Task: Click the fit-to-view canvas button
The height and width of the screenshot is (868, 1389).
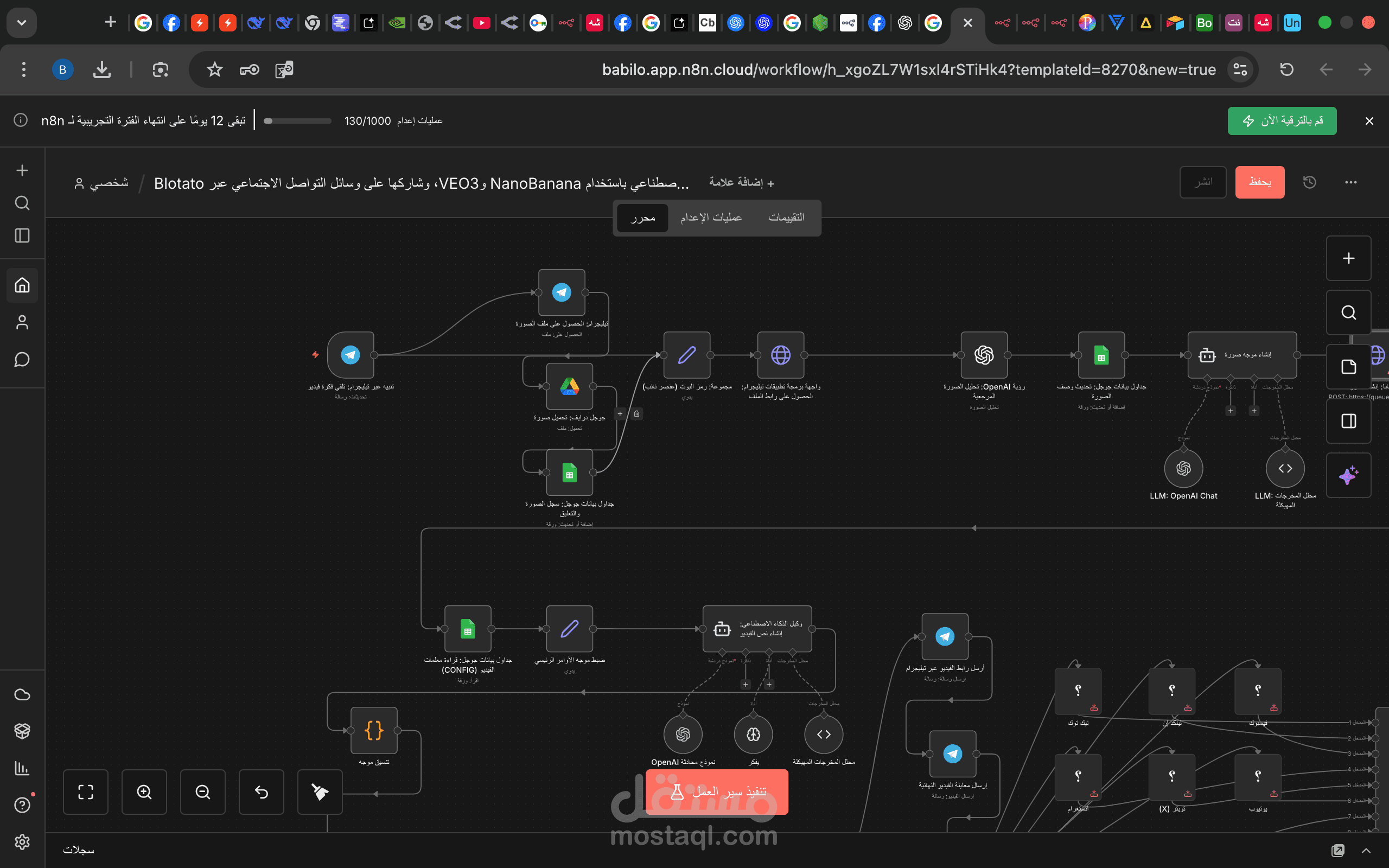Action: 86,792
